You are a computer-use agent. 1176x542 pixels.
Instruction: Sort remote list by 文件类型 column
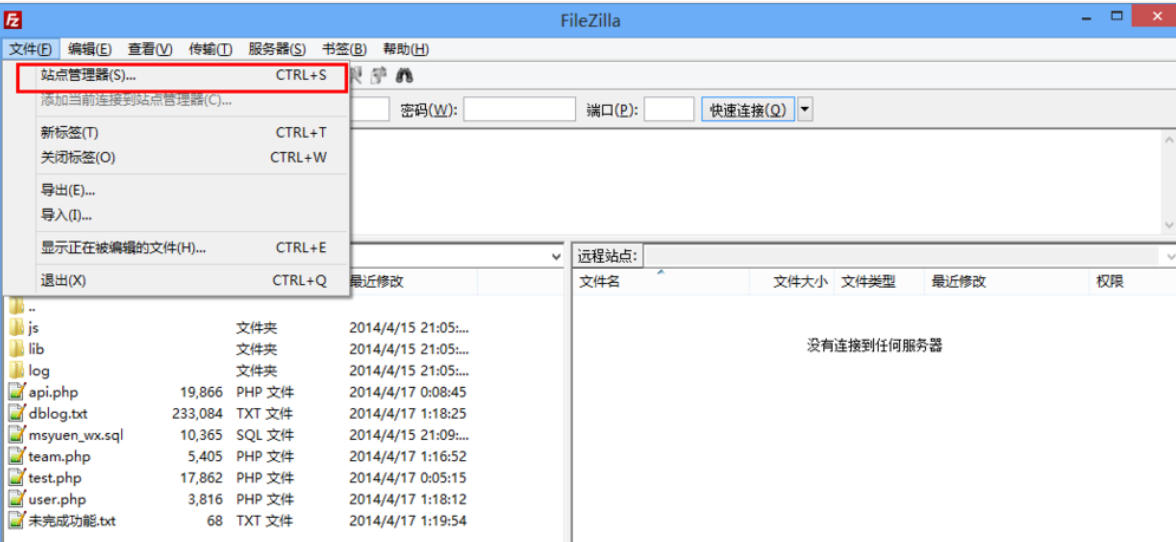point(879,282)
